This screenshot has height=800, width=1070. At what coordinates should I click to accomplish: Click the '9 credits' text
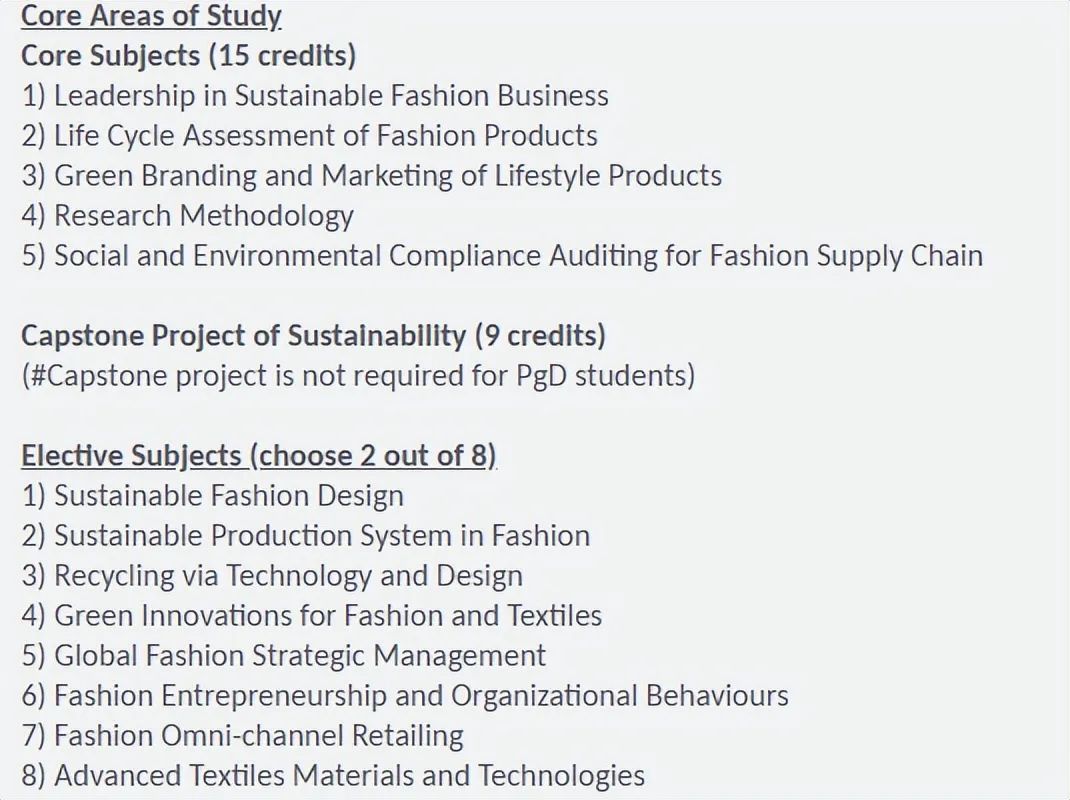tap(540, 336)
